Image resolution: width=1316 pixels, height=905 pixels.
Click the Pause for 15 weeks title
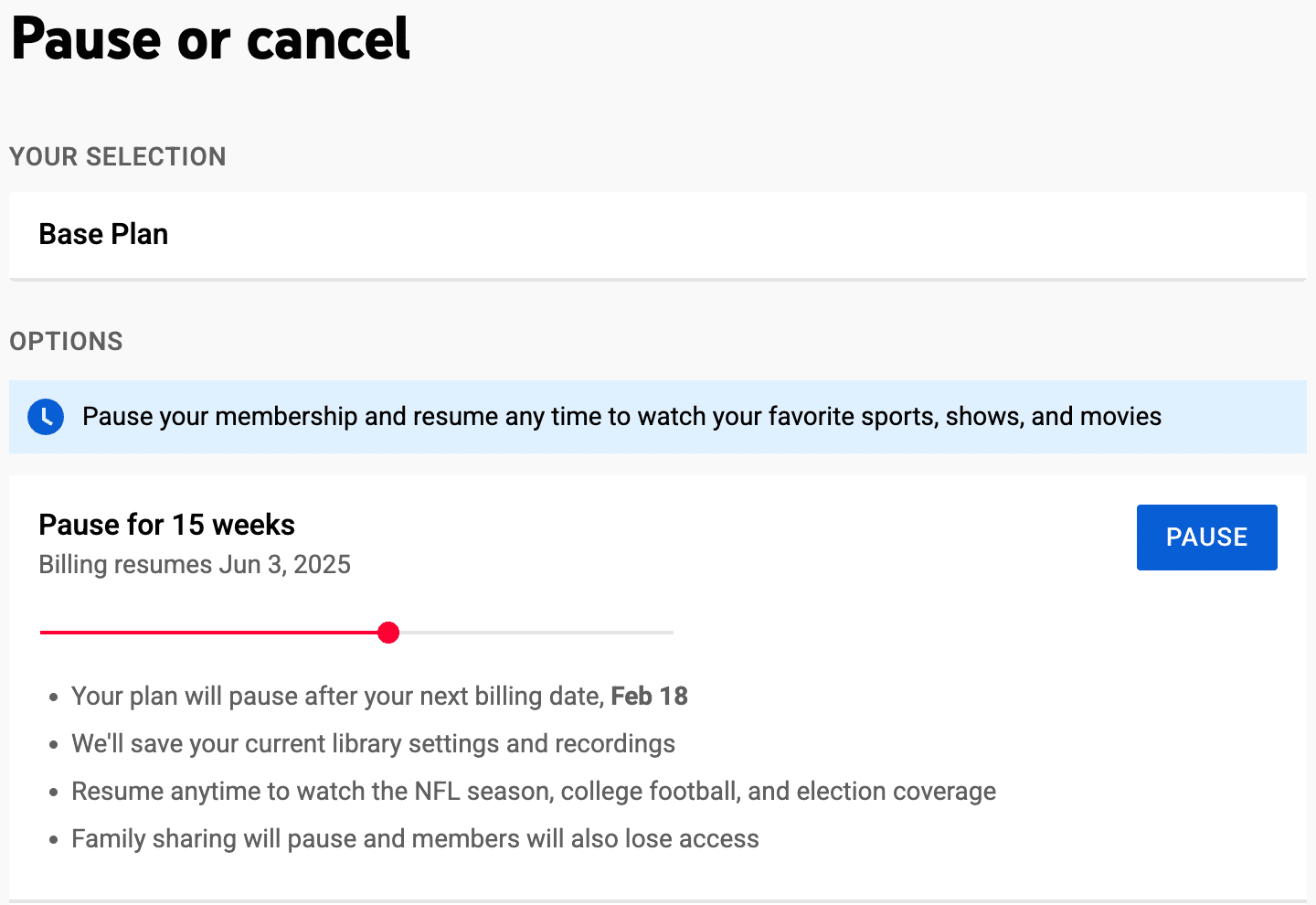coord(166,525)
